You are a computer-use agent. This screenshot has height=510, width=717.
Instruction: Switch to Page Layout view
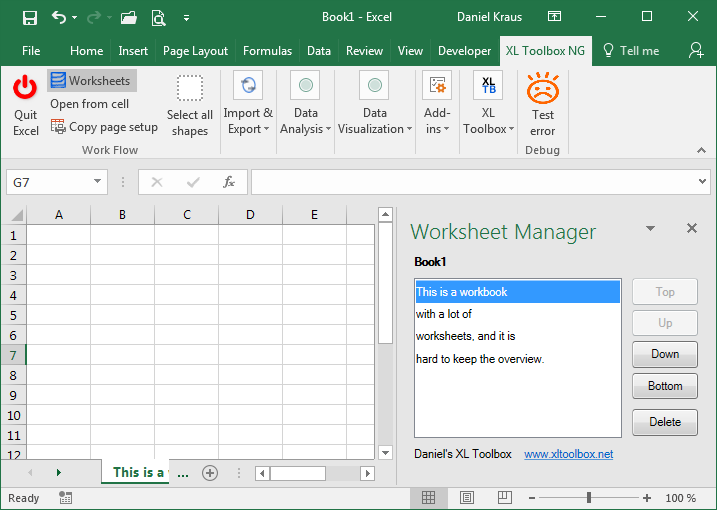pyautogui.click(x=467, y=498)
